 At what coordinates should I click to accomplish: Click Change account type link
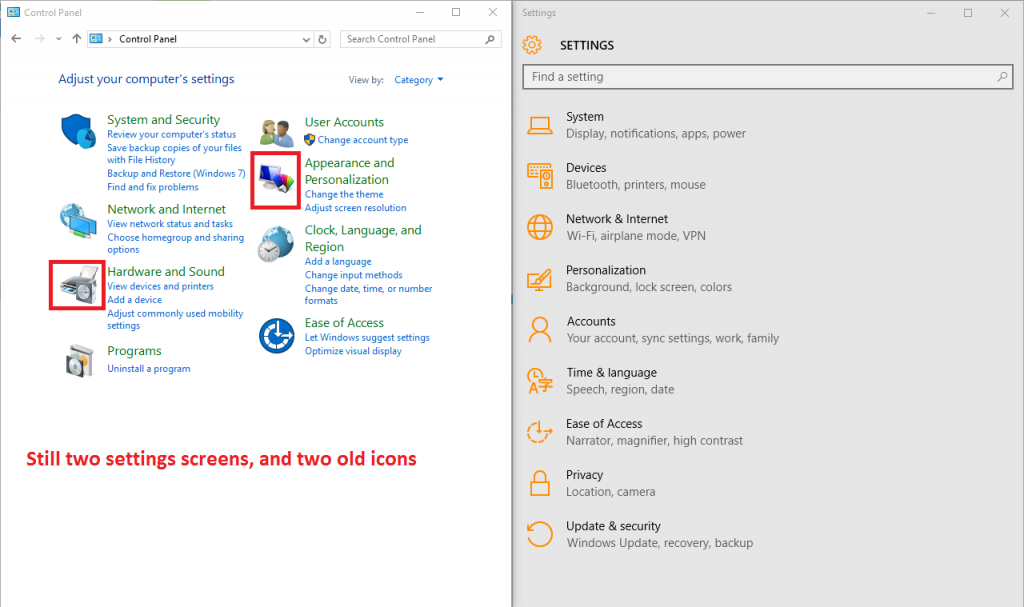point(362,140)
